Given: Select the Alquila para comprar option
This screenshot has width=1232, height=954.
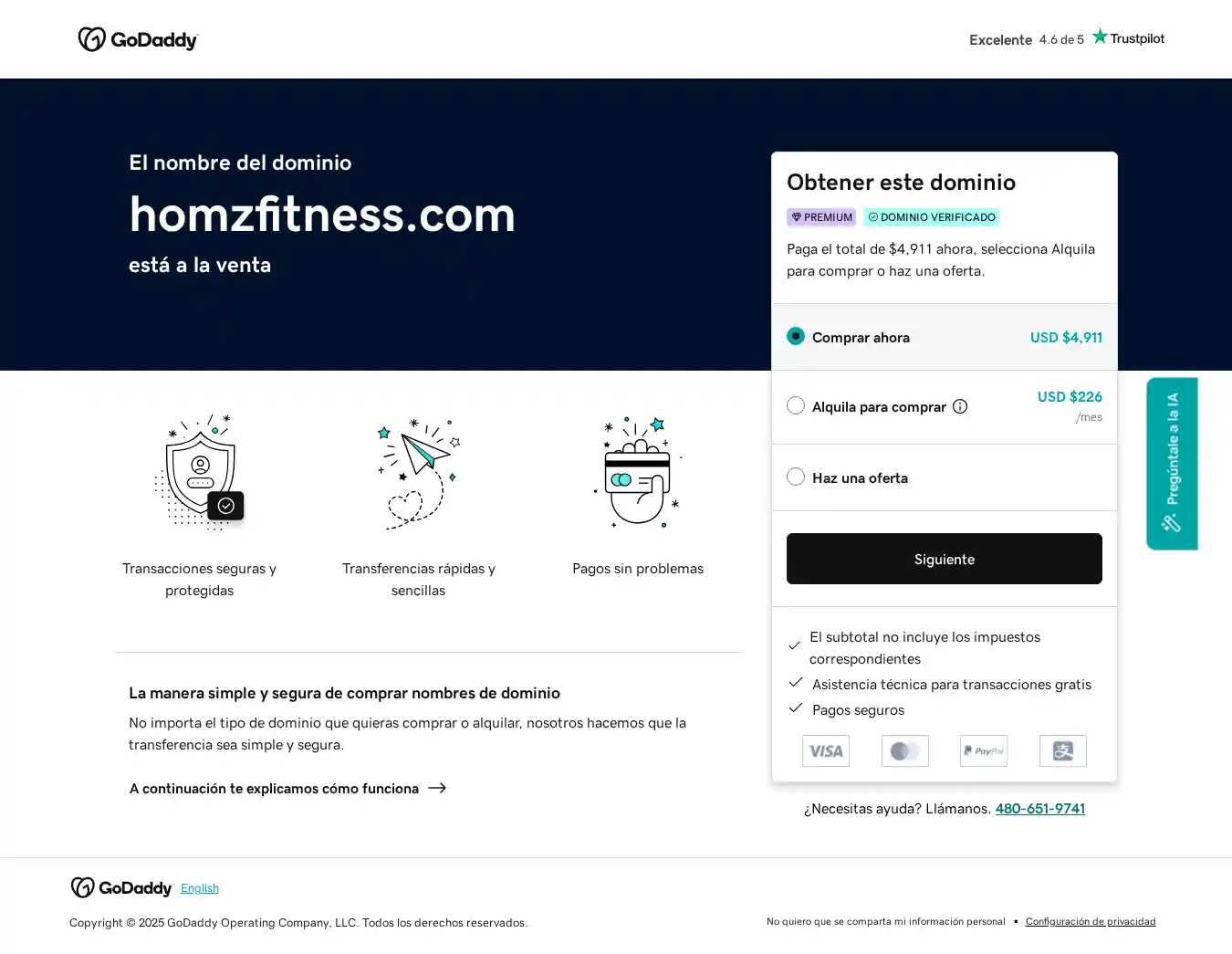Looking at the screenshot, I should pos(796,405).
